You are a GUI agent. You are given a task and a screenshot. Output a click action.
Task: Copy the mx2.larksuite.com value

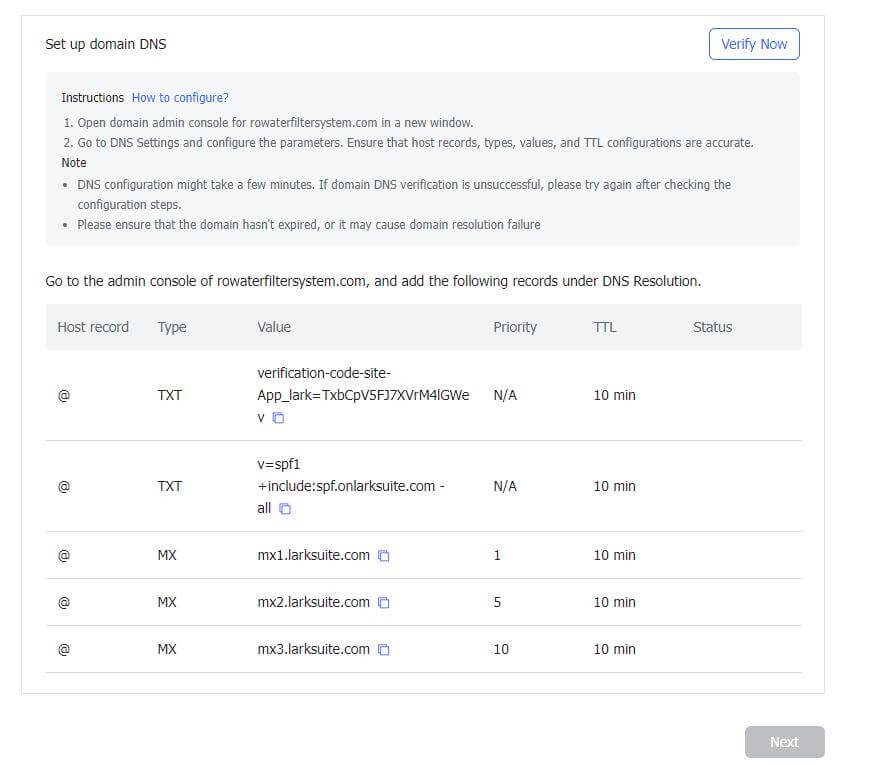(383, 603)
